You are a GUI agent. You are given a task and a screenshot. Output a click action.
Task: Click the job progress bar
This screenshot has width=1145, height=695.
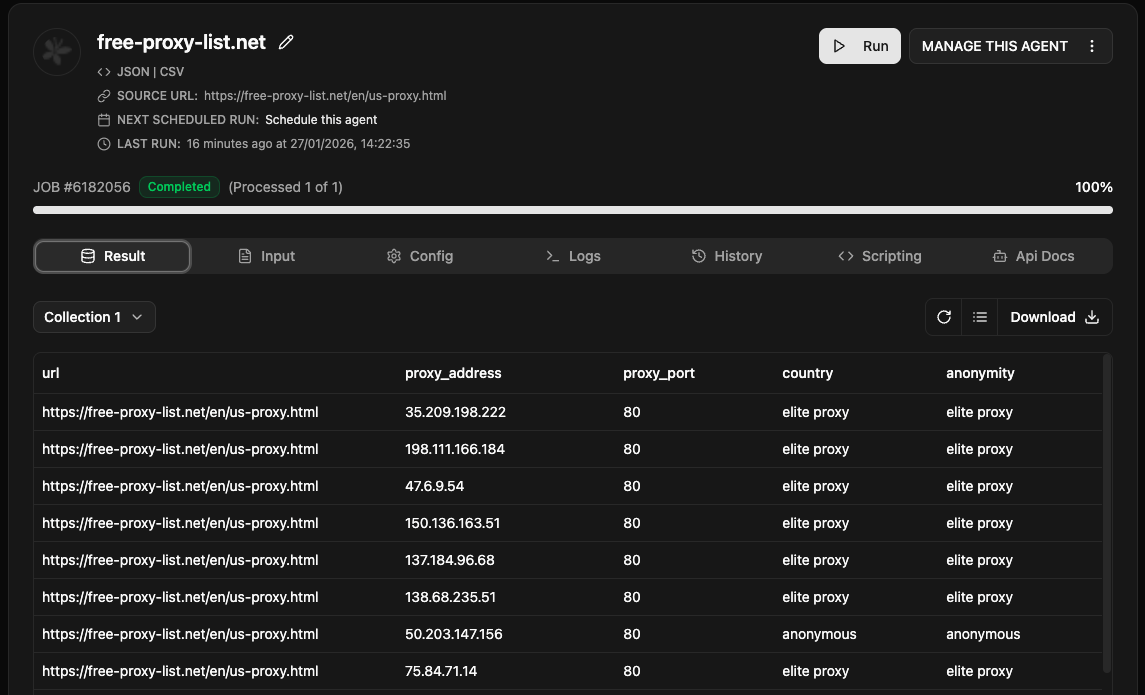(572, 210)
